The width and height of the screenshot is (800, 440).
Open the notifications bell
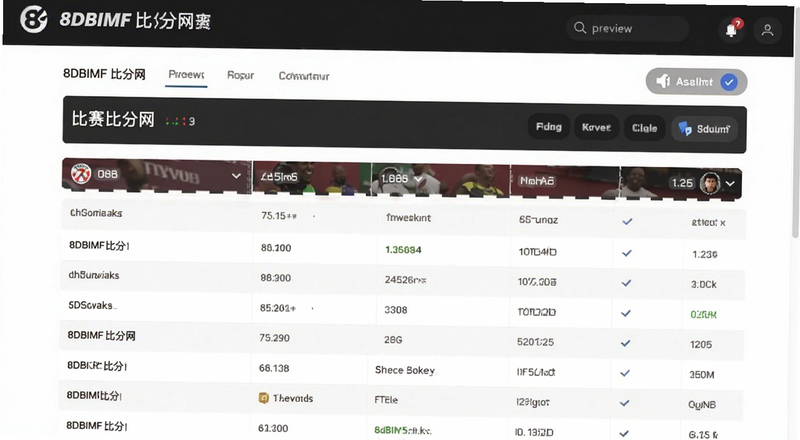pyautogui.click(x=732, y=30)
